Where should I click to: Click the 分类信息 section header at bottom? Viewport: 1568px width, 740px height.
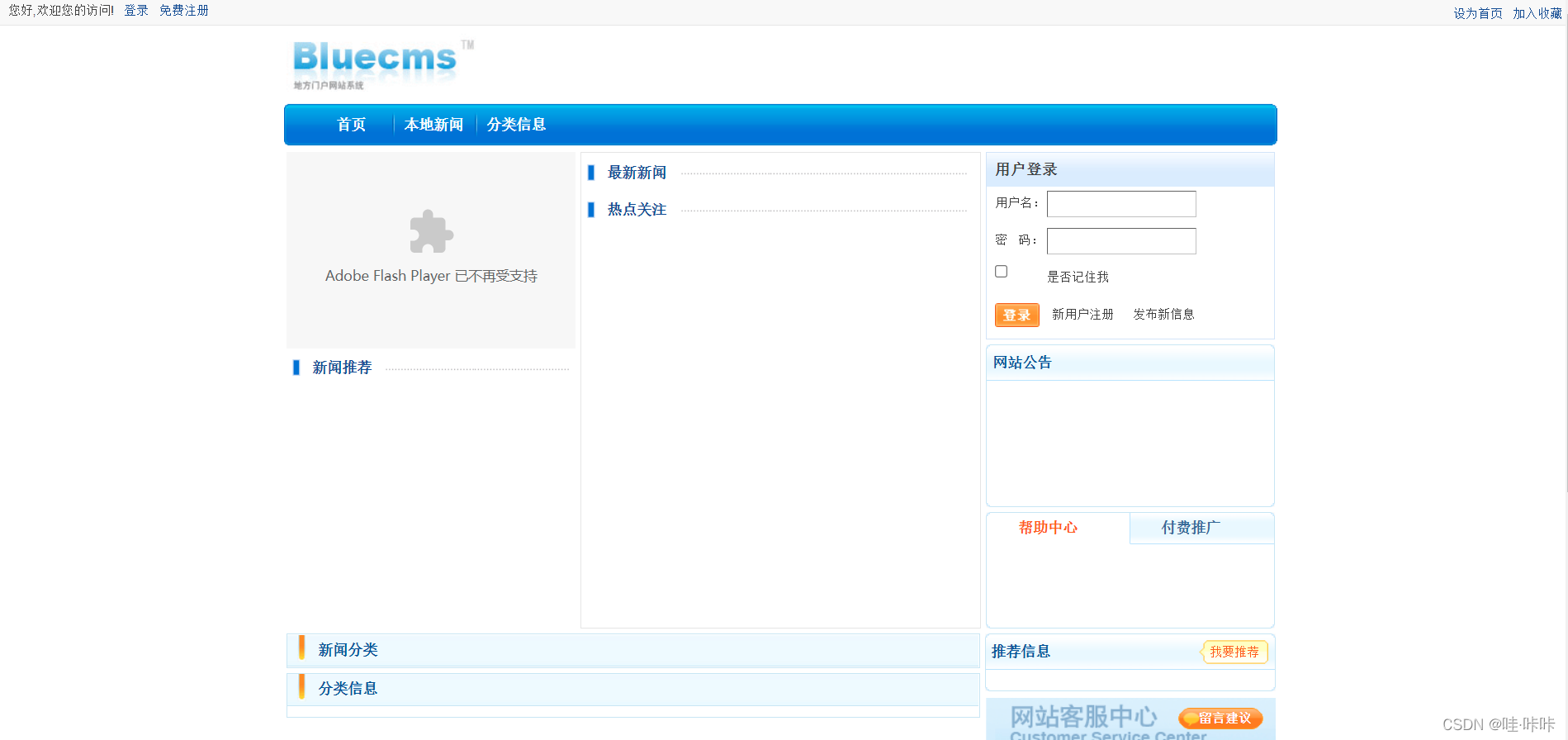pos(633,690)
